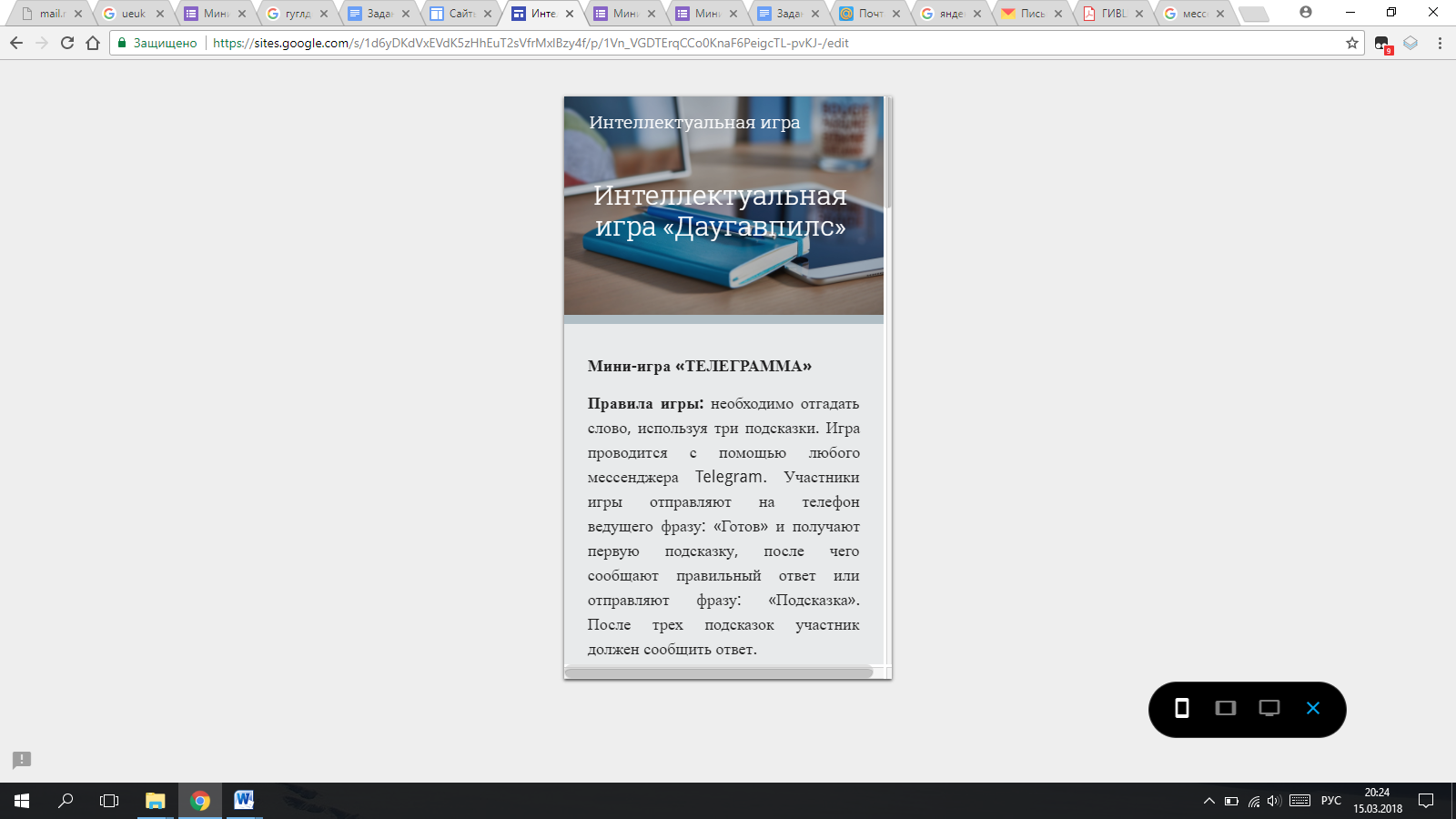Click the preview horizontal scrollbar
This screenshot has height=819, width=1456.
719,672
